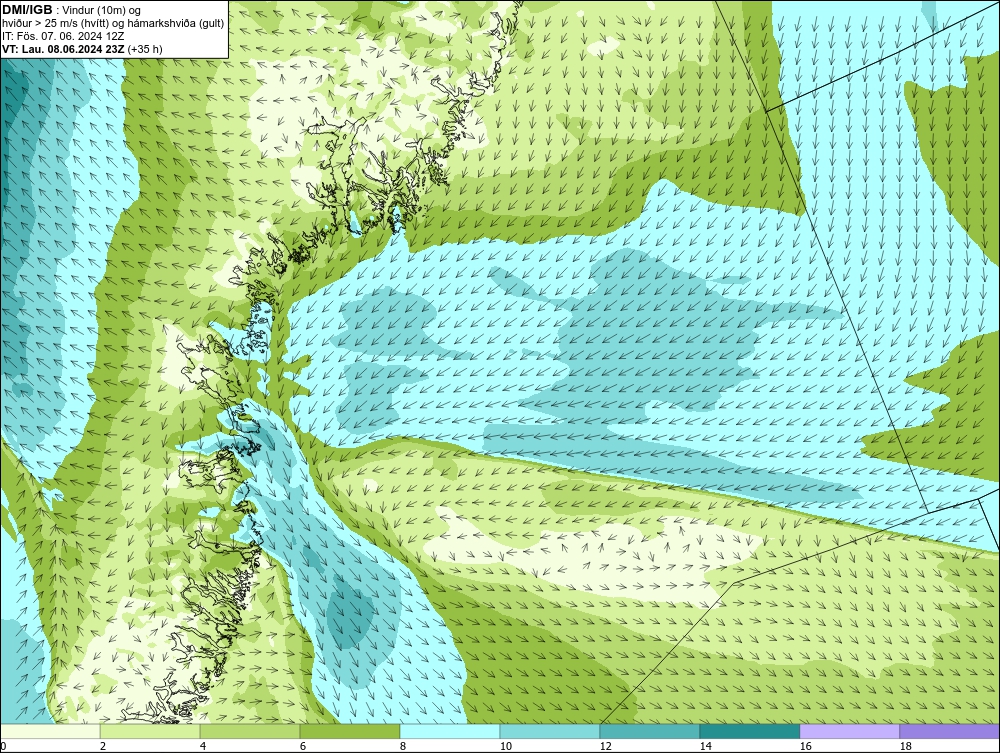Click the 'Vindur (10m) og' label
Viewport: 1000px width, 753px height.
(103, 10)
